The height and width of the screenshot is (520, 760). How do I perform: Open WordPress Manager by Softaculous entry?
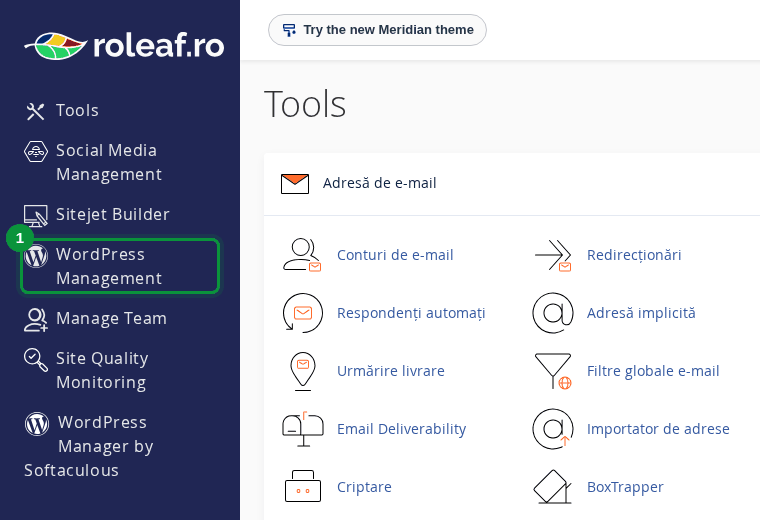coord(89,446)
